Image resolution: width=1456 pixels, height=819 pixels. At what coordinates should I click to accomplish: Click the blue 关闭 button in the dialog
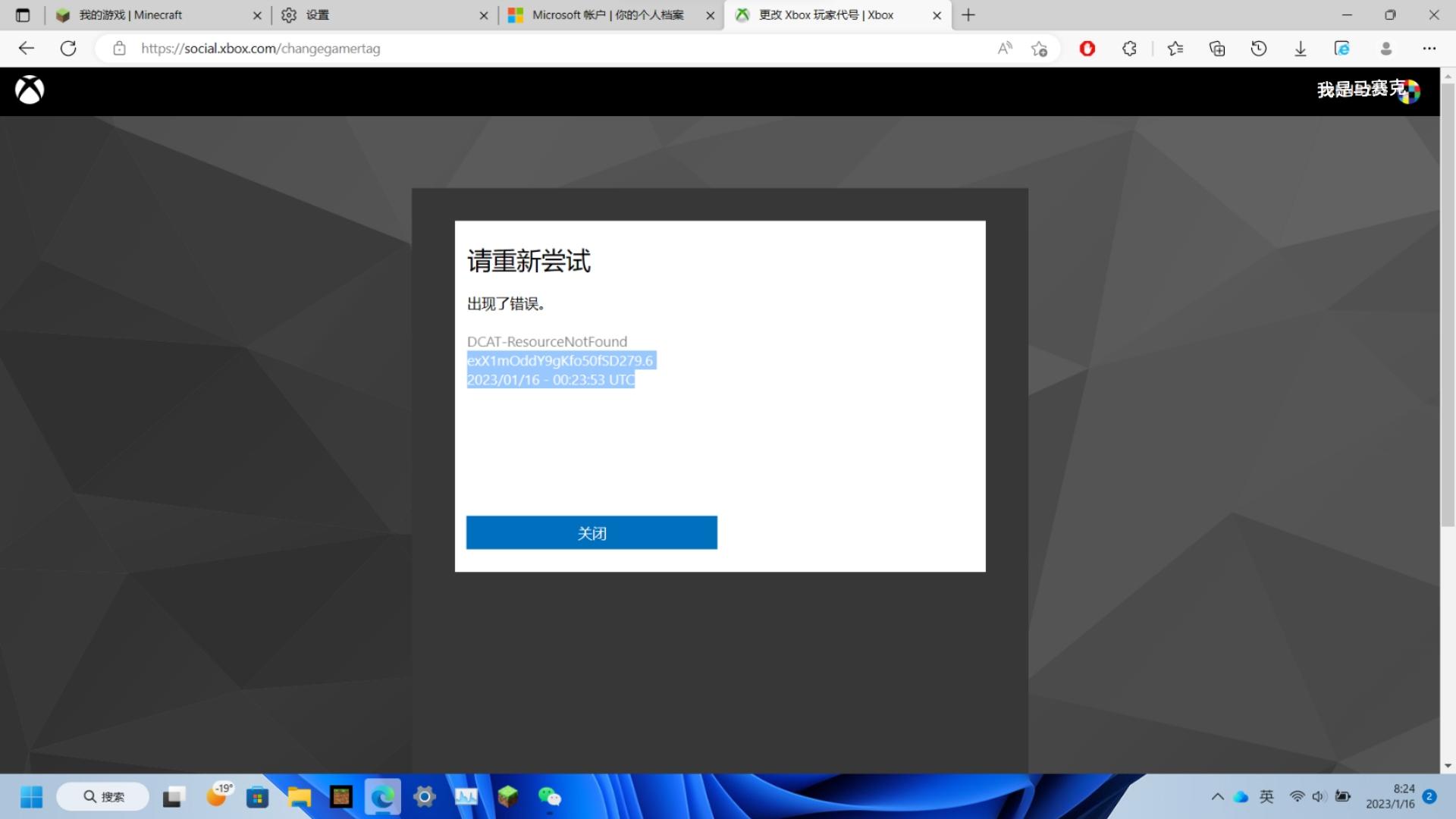click(591, 532)
